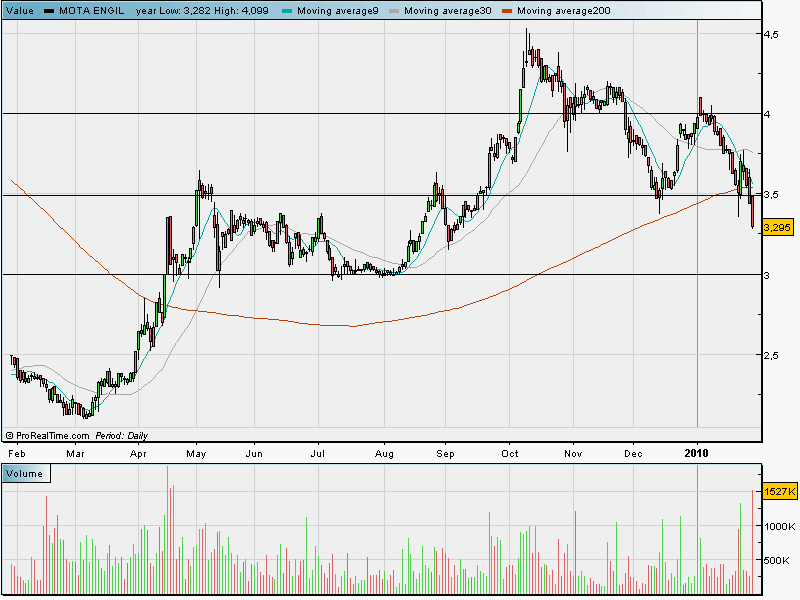Click the Apr month label

pyautogui.click(x=138, y=454)
